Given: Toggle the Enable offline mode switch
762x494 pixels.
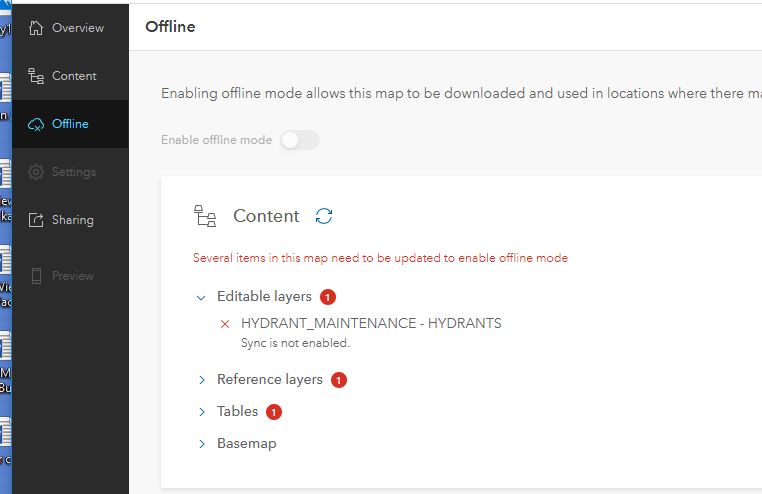Looking at the screenshot, I should tap(300, 140).
